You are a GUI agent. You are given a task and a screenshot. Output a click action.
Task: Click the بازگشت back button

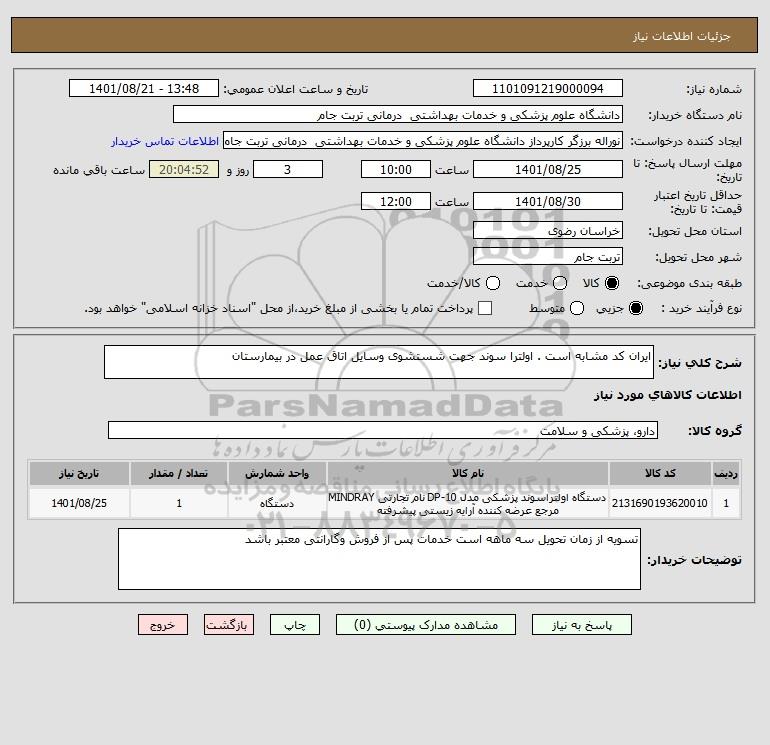coord(229,625)
